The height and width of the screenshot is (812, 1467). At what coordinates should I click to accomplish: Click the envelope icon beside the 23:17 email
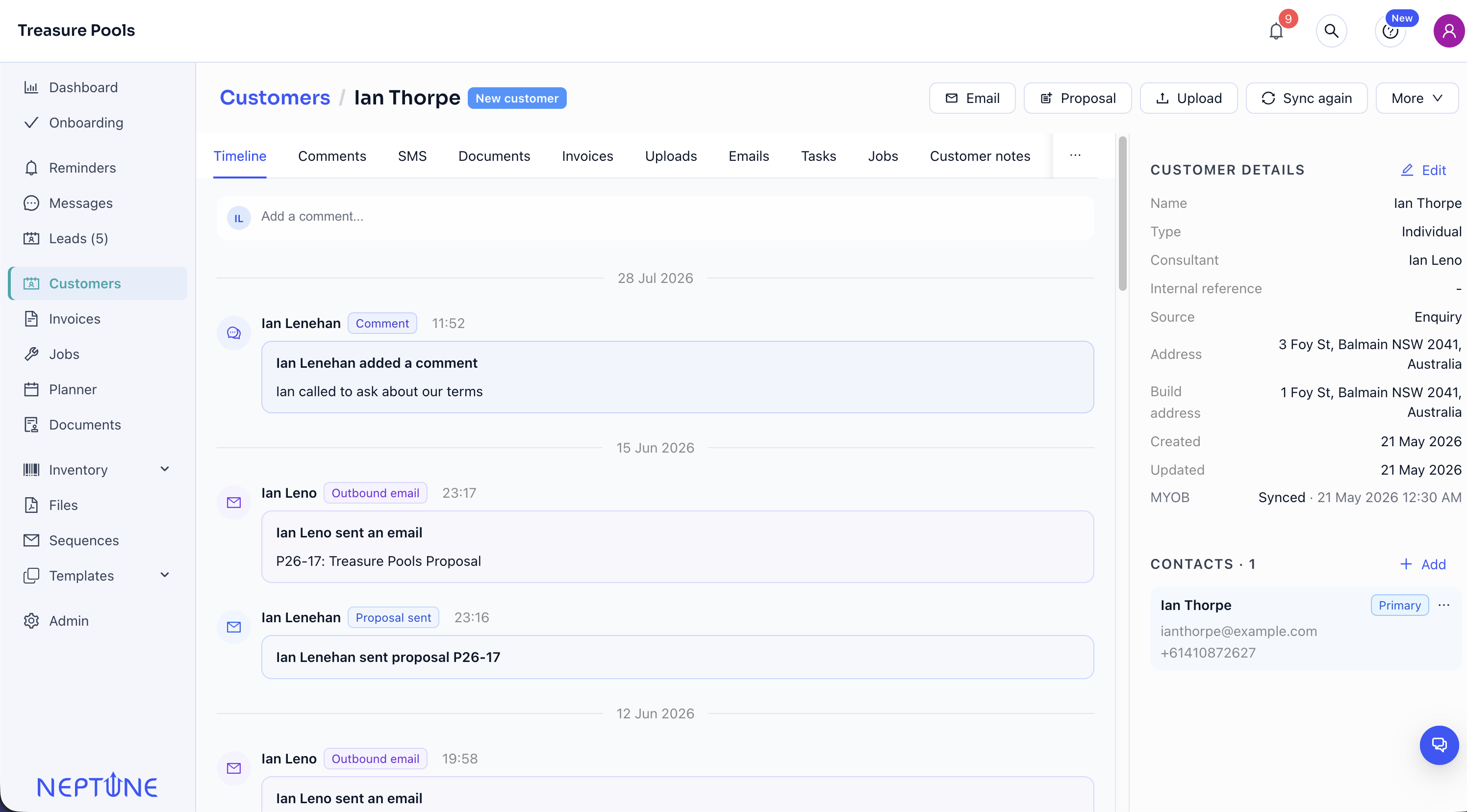[233, 502]
